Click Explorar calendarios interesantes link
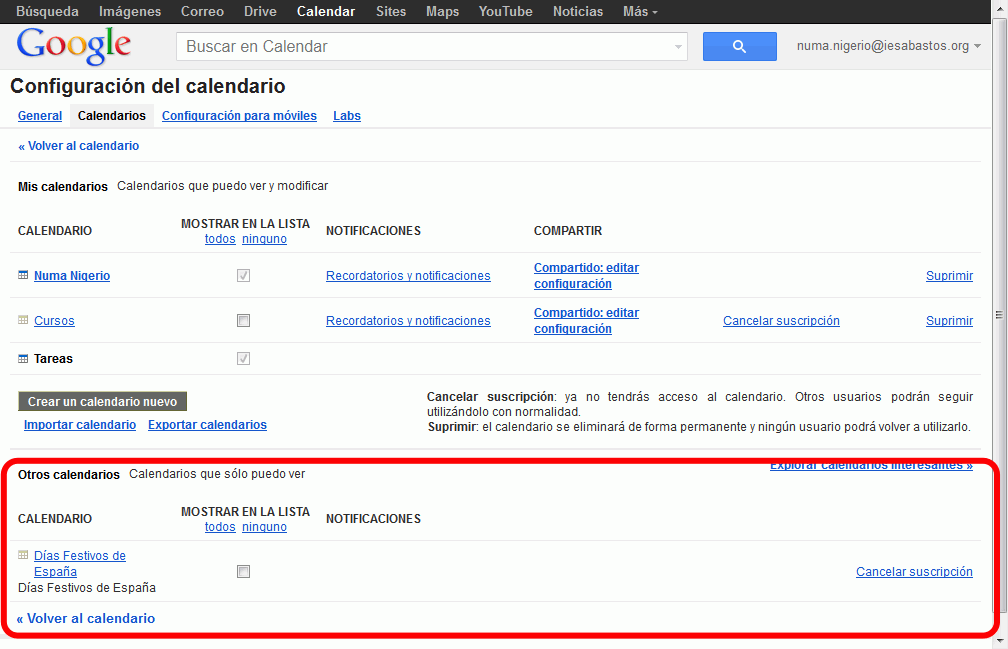1008x649 pixels. [871, 465]
